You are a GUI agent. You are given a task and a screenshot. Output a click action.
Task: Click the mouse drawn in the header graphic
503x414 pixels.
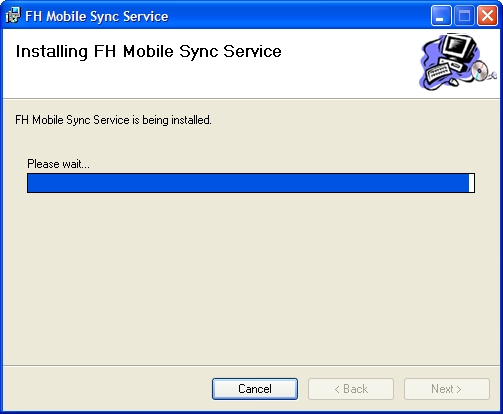tap(454, 81)
